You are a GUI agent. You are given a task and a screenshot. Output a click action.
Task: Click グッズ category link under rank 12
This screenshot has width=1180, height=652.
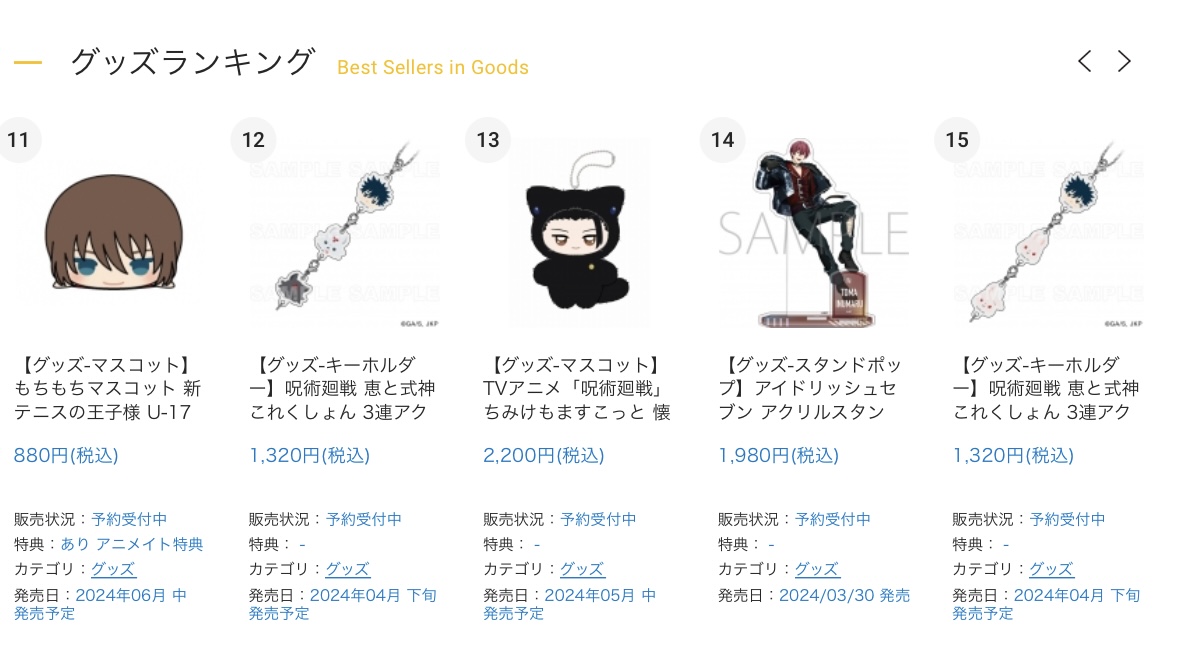pyautogui.click(x=348, y=569)
